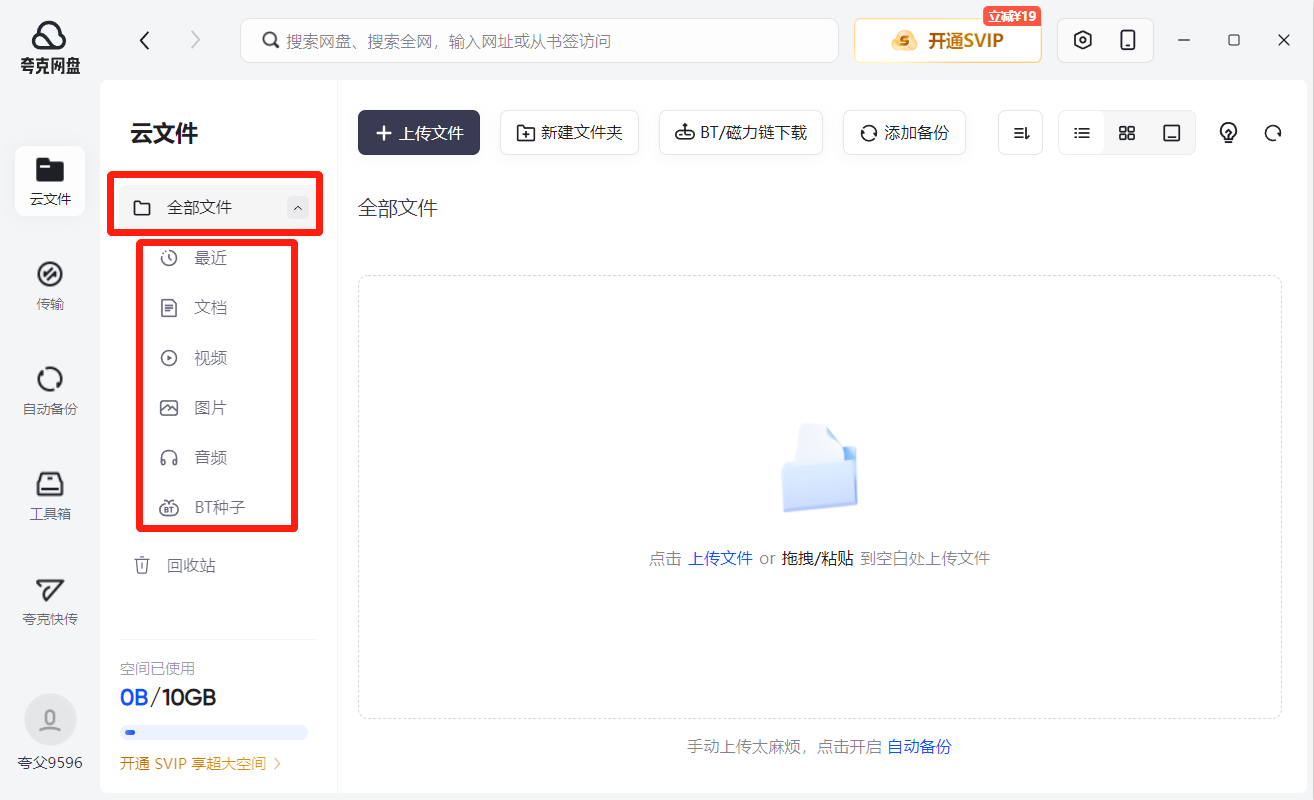Screen dimensions: 1314x800
Task: Click the lightbulb tips icon
Action: [1229, 133]
